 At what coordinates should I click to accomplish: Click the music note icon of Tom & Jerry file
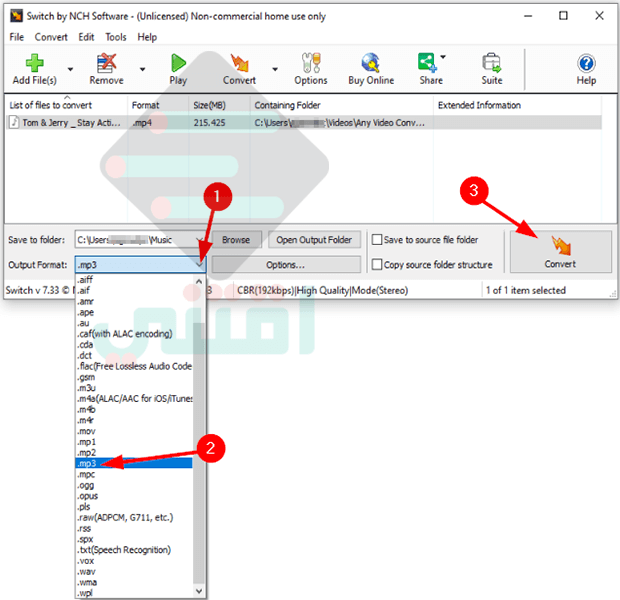pos(14,122)
